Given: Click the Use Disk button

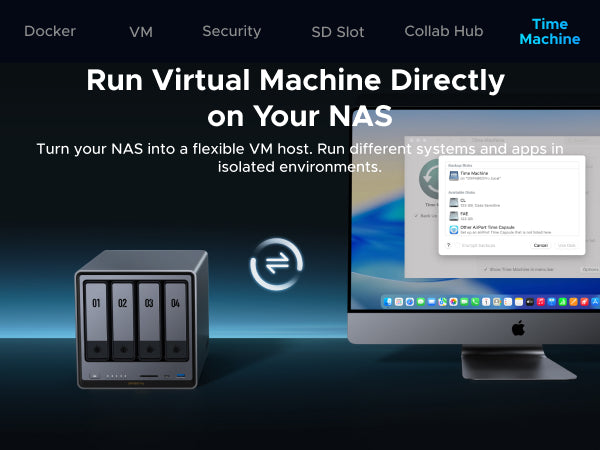Looking at the screenshot, I should (566, 244).
